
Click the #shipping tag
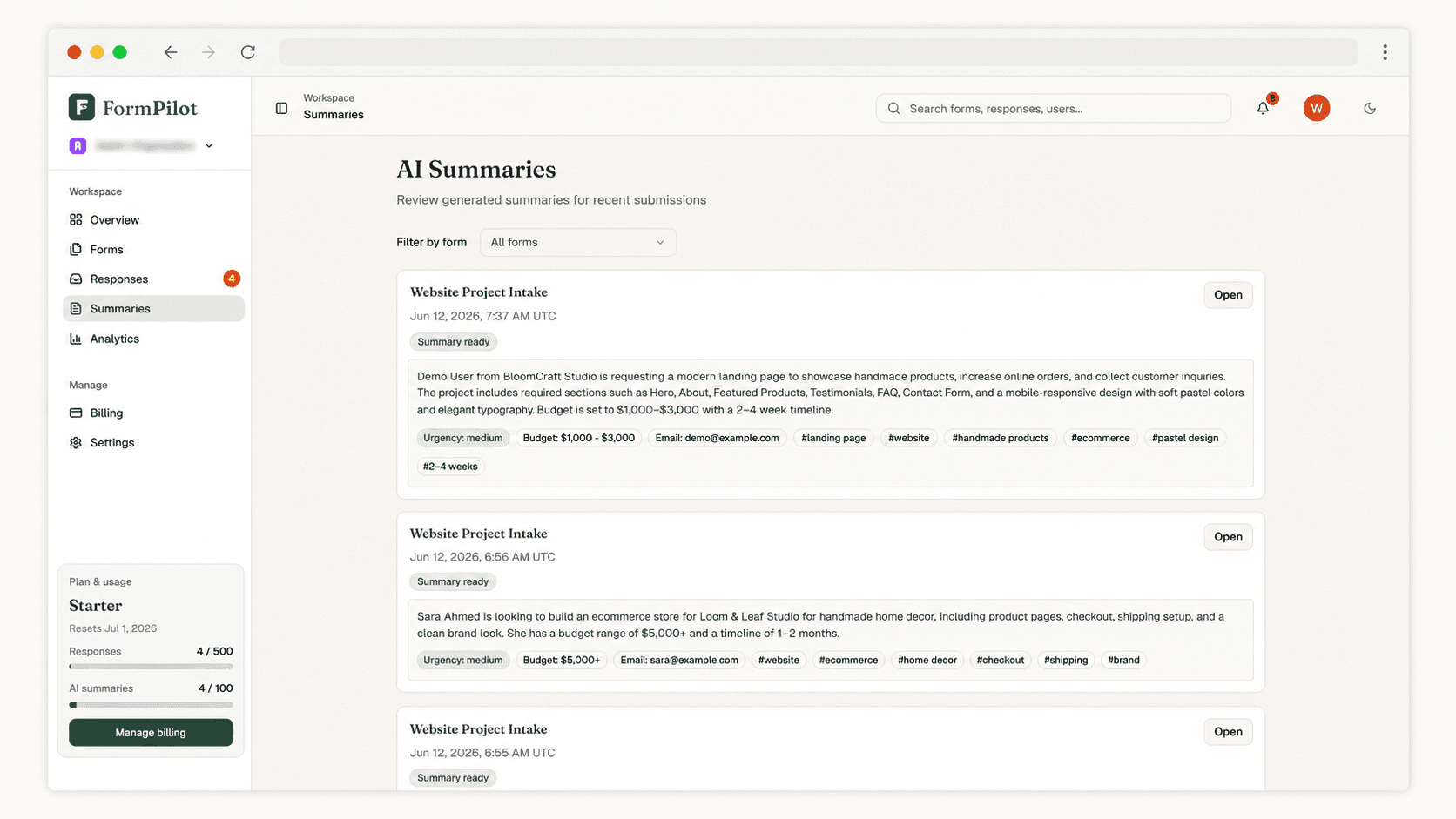pyautogui.click(x=1066, y=660)
